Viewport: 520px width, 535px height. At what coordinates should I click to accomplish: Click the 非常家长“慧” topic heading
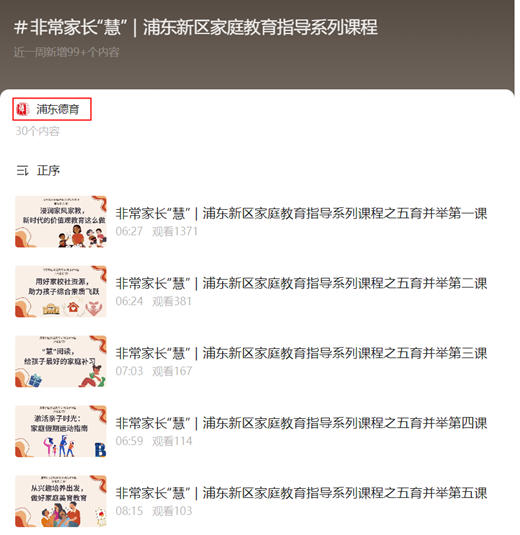click(196, 27)
